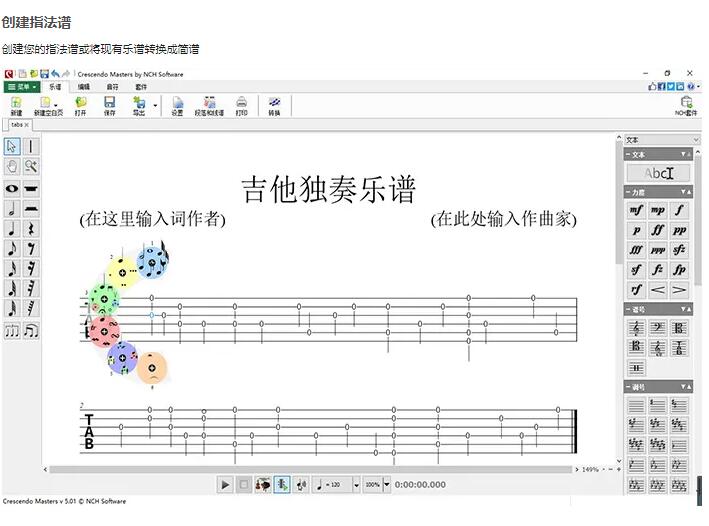
Task: Click the New (新建) toolbar button
Action: pyautogui.click(x=16, y=106)
